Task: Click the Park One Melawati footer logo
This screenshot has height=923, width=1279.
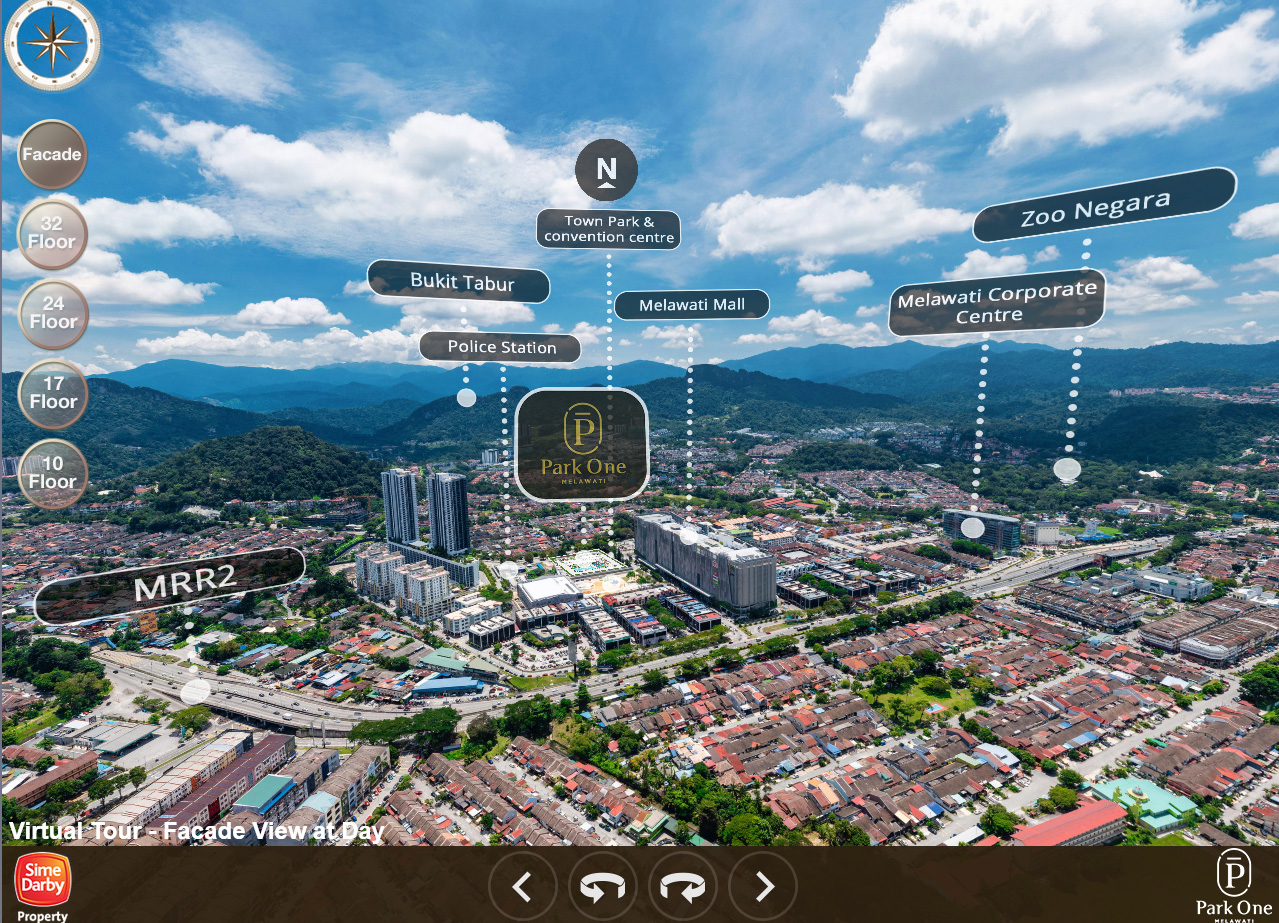Action: [1233, 884]
